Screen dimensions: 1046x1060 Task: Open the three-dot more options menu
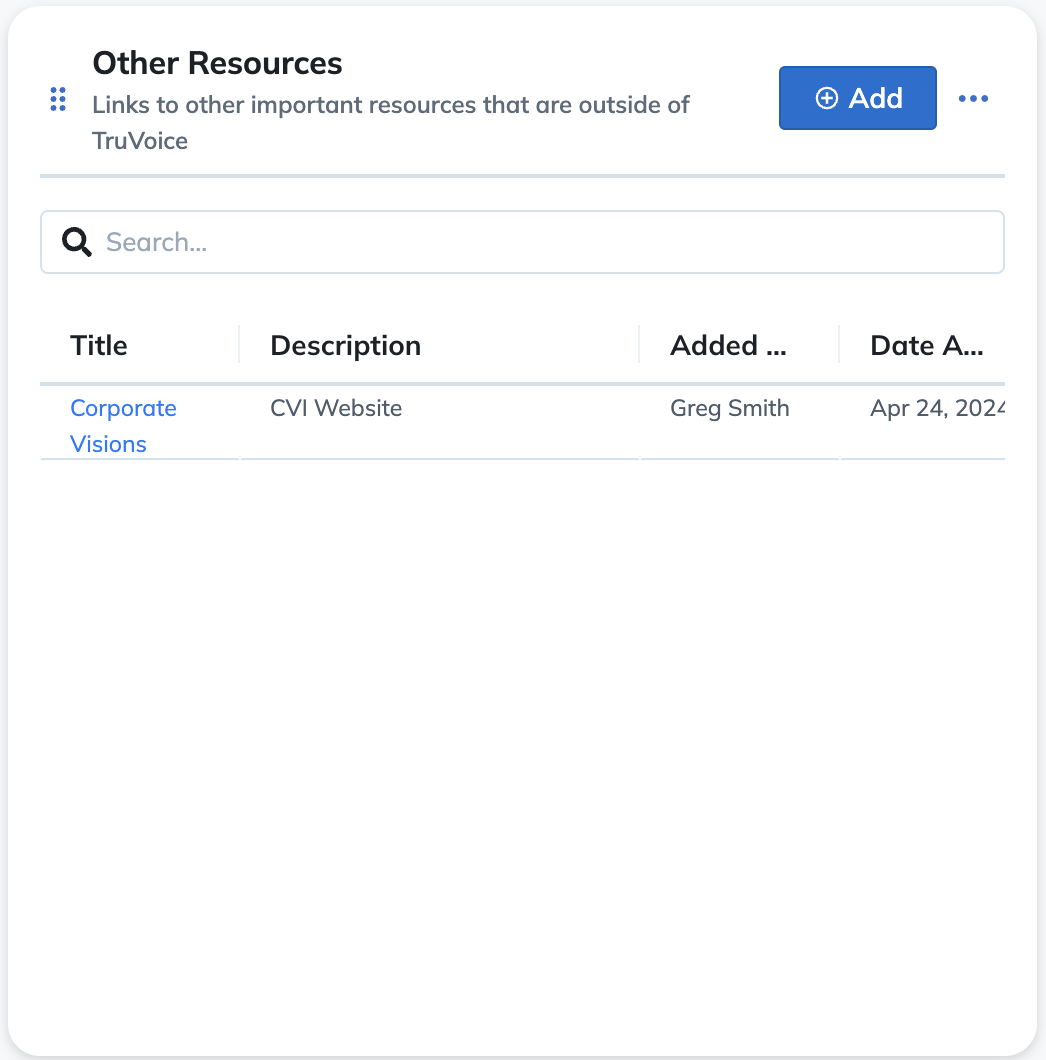973,99
